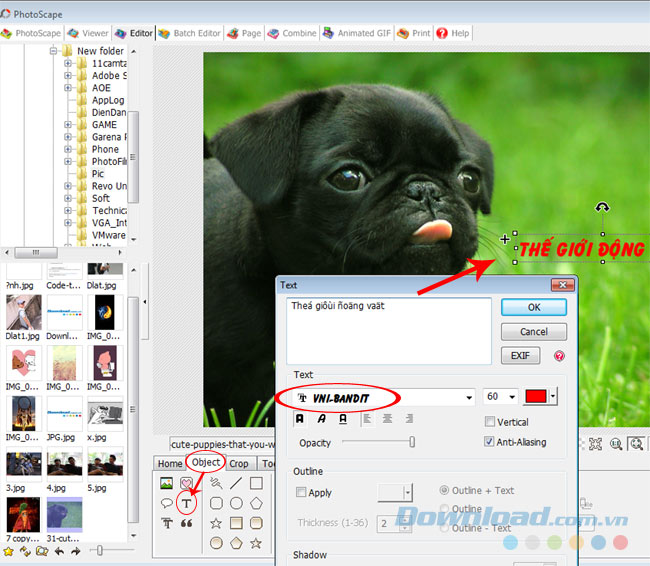Check the Outline Apply checkbox
The width and height of the screenshot is (650, 566).
302,492
